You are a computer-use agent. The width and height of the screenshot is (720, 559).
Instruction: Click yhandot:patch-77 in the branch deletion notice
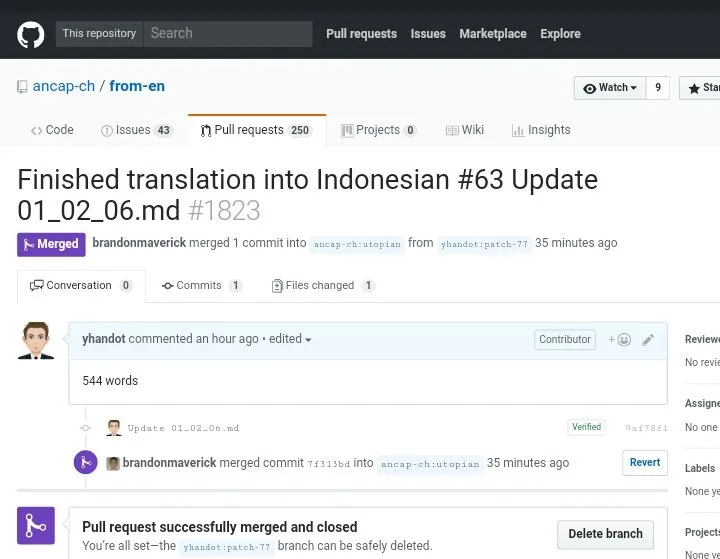(x=226, y=547)
